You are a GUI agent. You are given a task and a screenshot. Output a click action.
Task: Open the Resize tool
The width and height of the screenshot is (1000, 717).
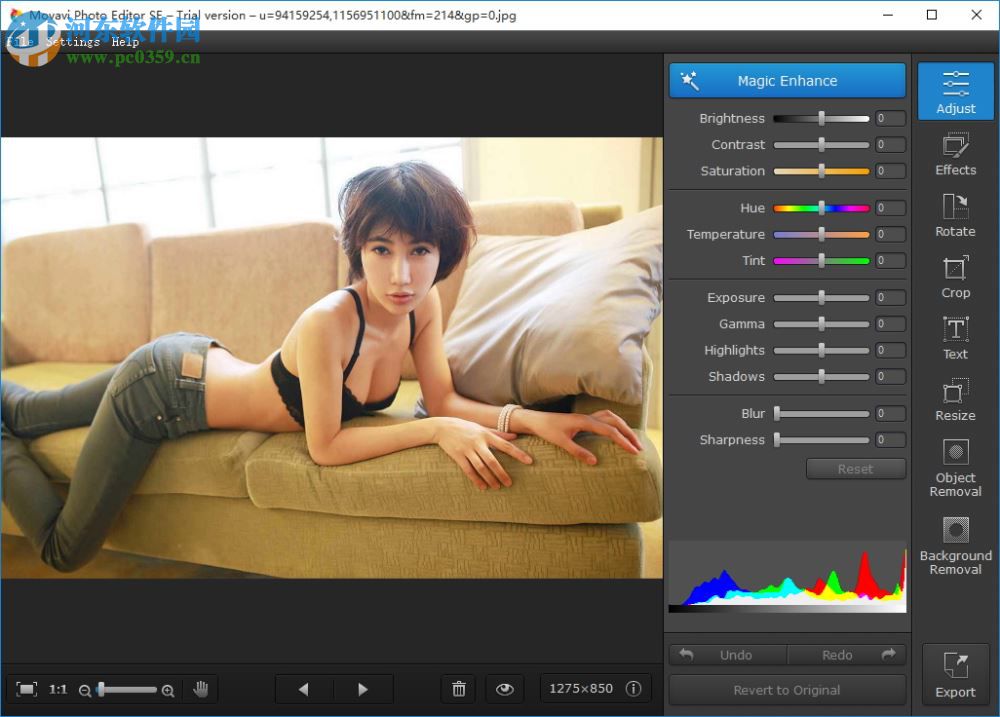[x=954, y=401]
